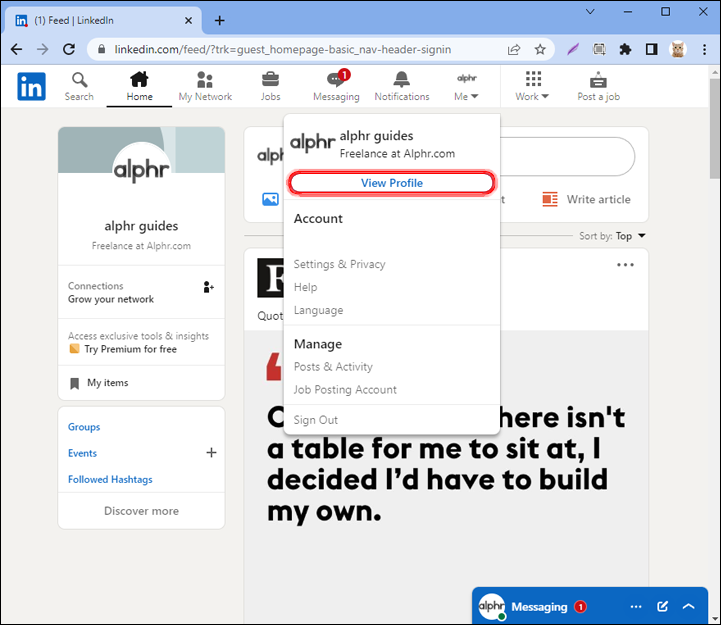Open the My Network icon
Screen dimensions: 721x625
(x=205, y=86)
